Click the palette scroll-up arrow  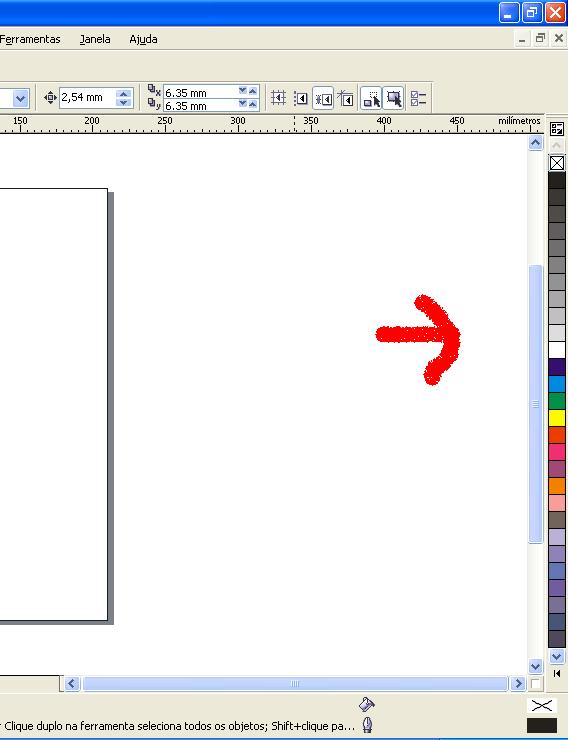pos(557,146)
